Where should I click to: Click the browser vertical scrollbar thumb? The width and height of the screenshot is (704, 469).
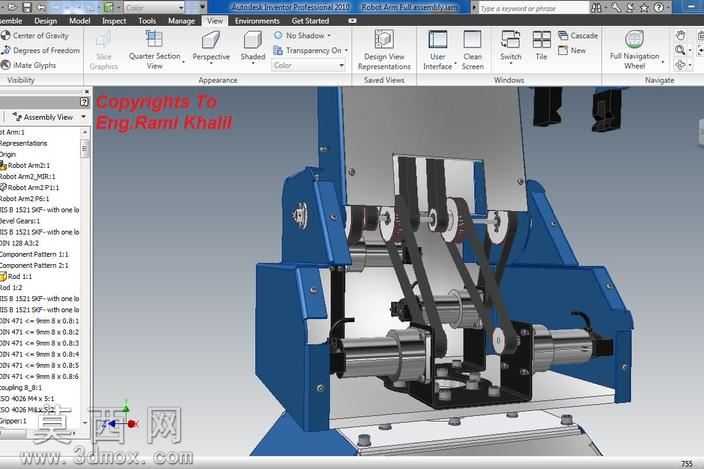[x=84, y=148]
